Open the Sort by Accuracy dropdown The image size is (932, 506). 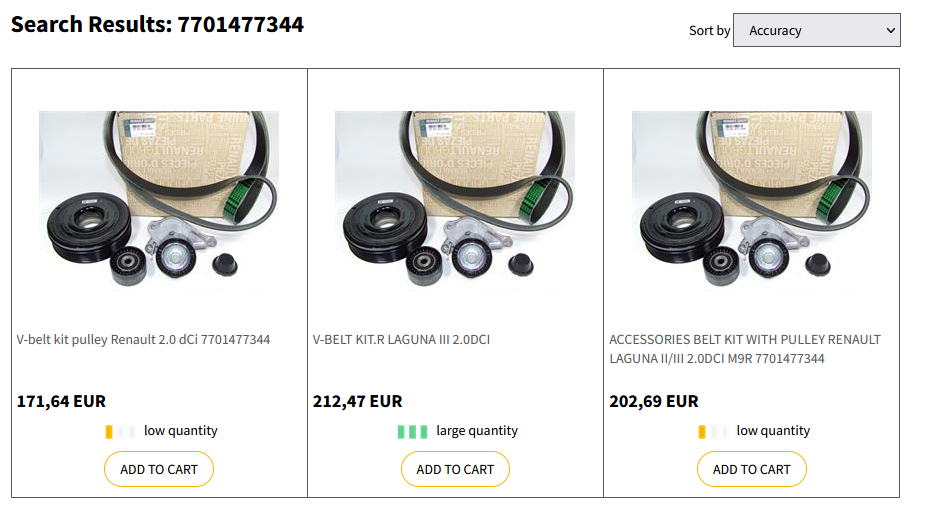click(x=816, y=30)
